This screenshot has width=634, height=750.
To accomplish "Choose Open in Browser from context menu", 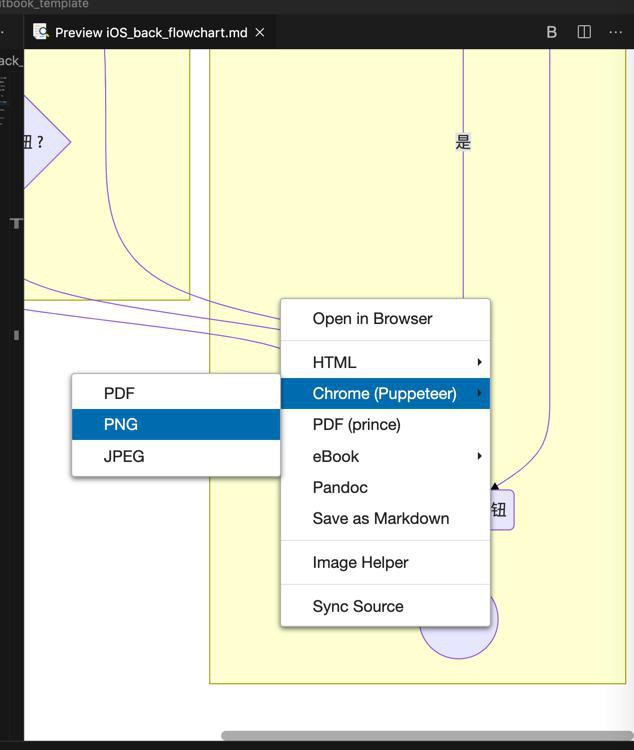I will (x=372, y=319).
